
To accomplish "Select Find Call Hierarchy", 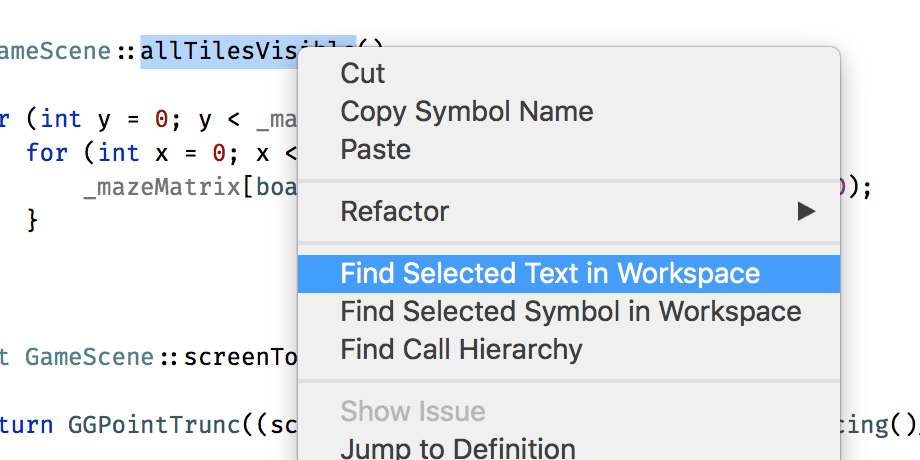I will pos(569,349).
